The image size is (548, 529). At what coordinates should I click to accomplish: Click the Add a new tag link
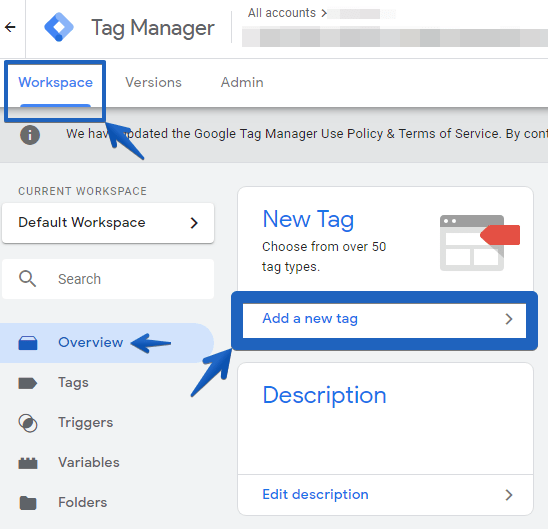[310, 319]
